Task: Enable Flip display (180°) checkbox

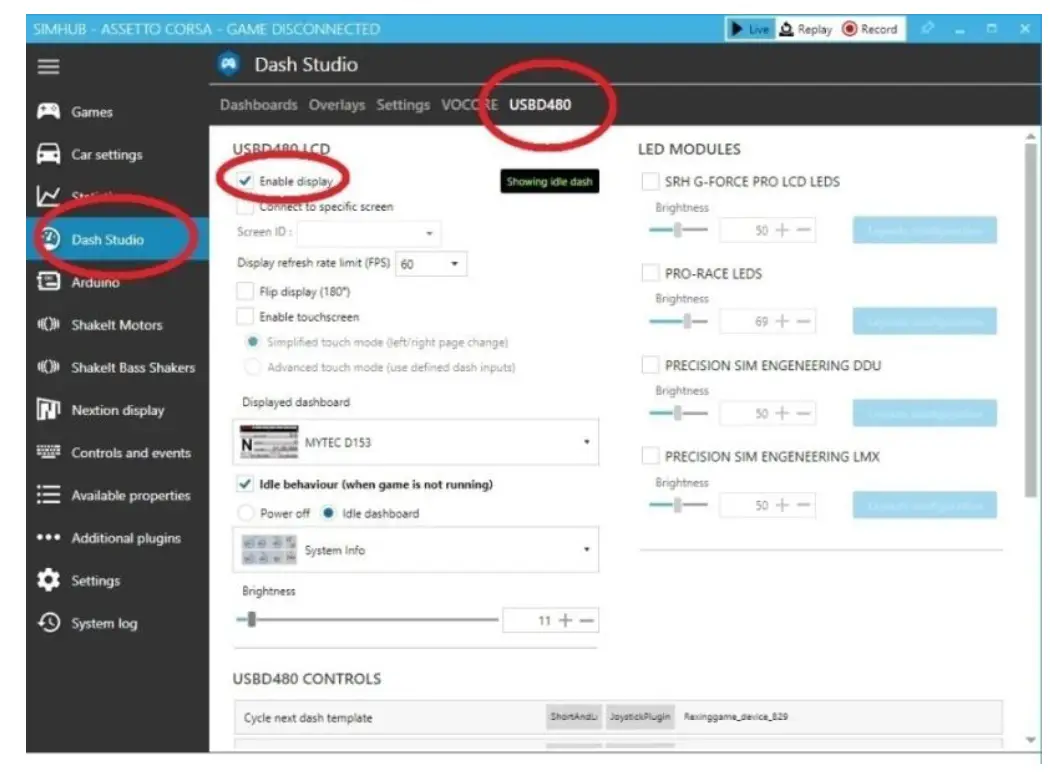Action: (245, 291)
